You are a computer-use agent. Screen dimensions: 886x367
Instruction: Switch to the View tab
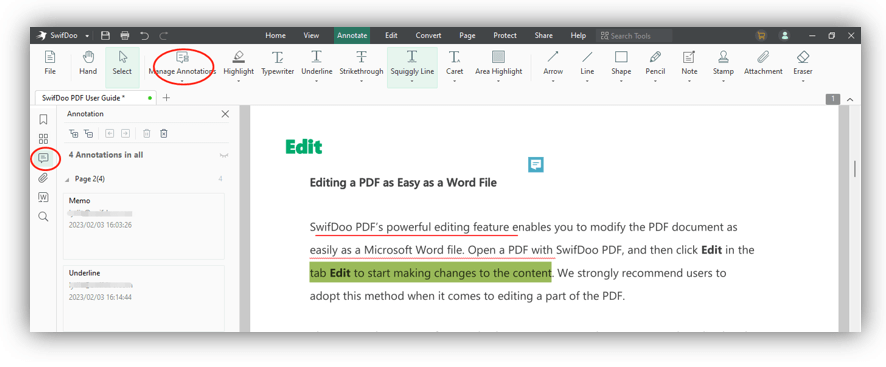(311, 36)
